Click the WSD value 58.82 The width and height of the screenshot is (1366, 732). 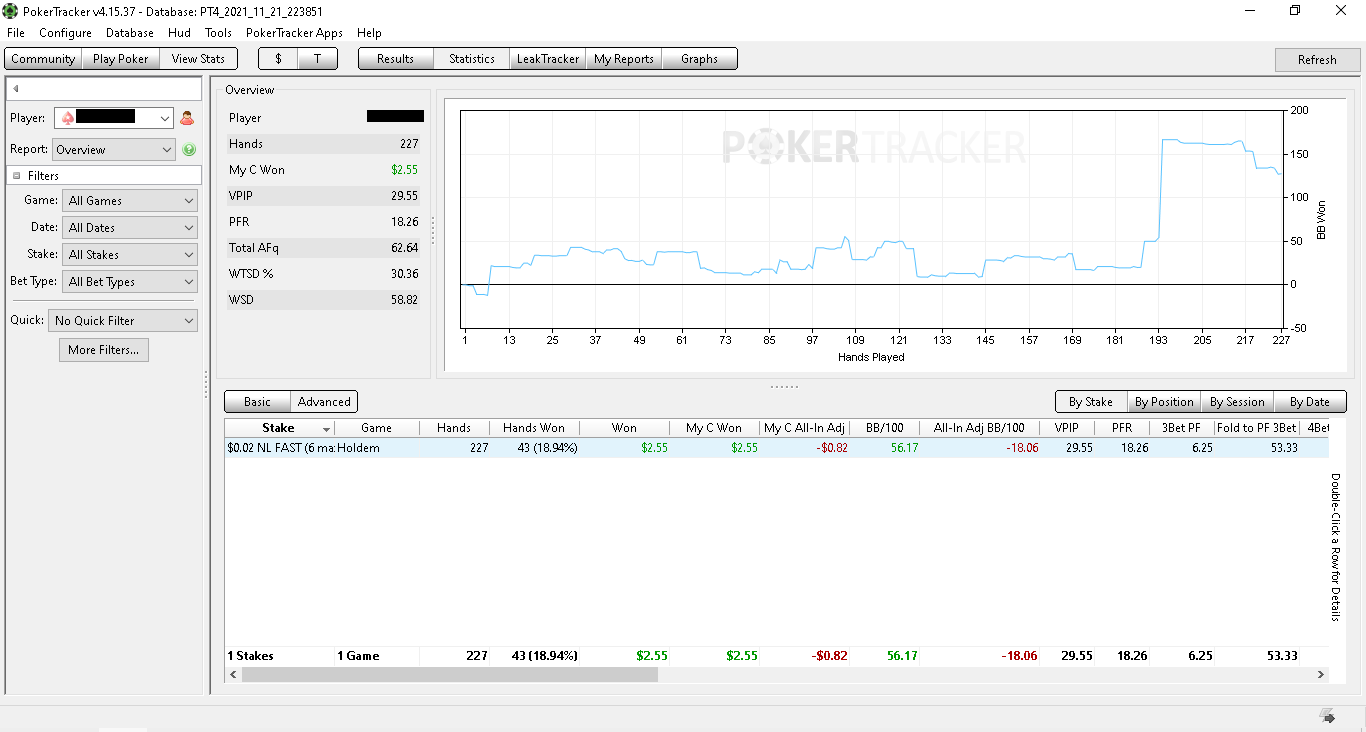tap(404, 300)
